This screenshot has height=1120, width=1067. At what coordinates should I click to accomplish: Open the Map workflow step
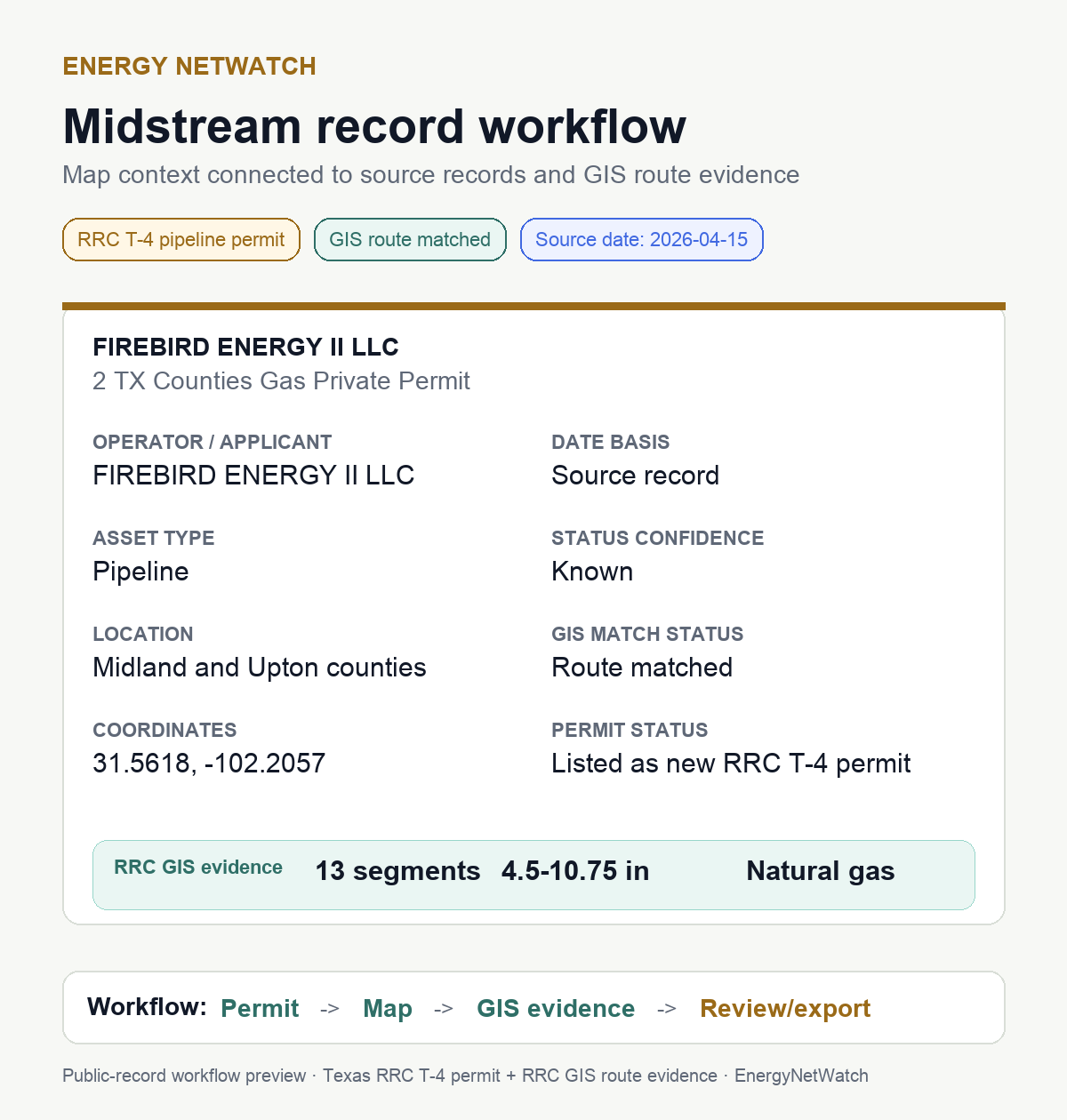(x=388, y=1008)
